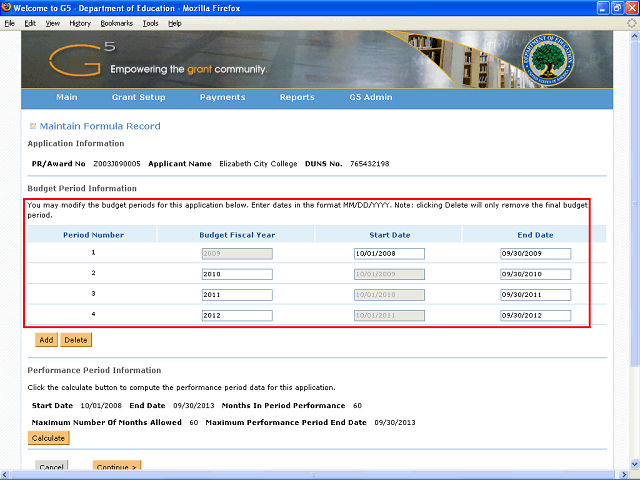Viewport: 640px width, 480px height.
Task: Click the Maintain Formula Record page icon
Action: tap(33, 126)
